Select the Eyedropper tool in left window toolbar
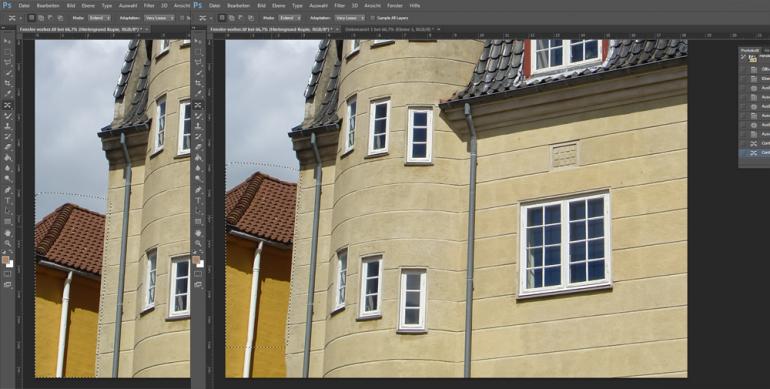770x389 pixels. [x=8, y=94]
